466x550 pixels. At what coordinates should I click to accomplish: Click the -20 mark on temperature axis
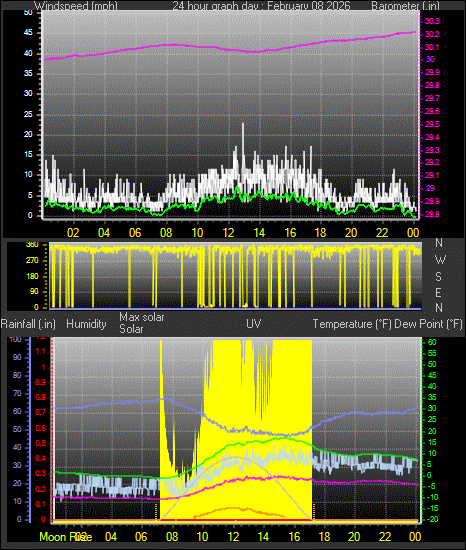point(433,519)
